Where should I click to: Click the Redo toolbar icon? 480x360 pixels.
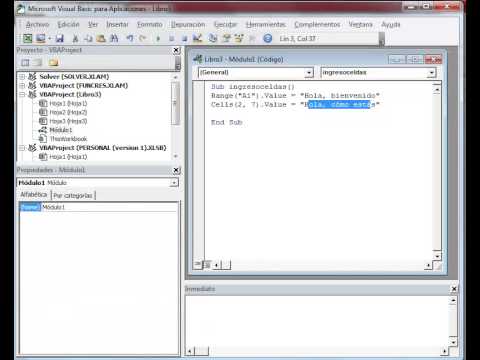coord(143,39)
